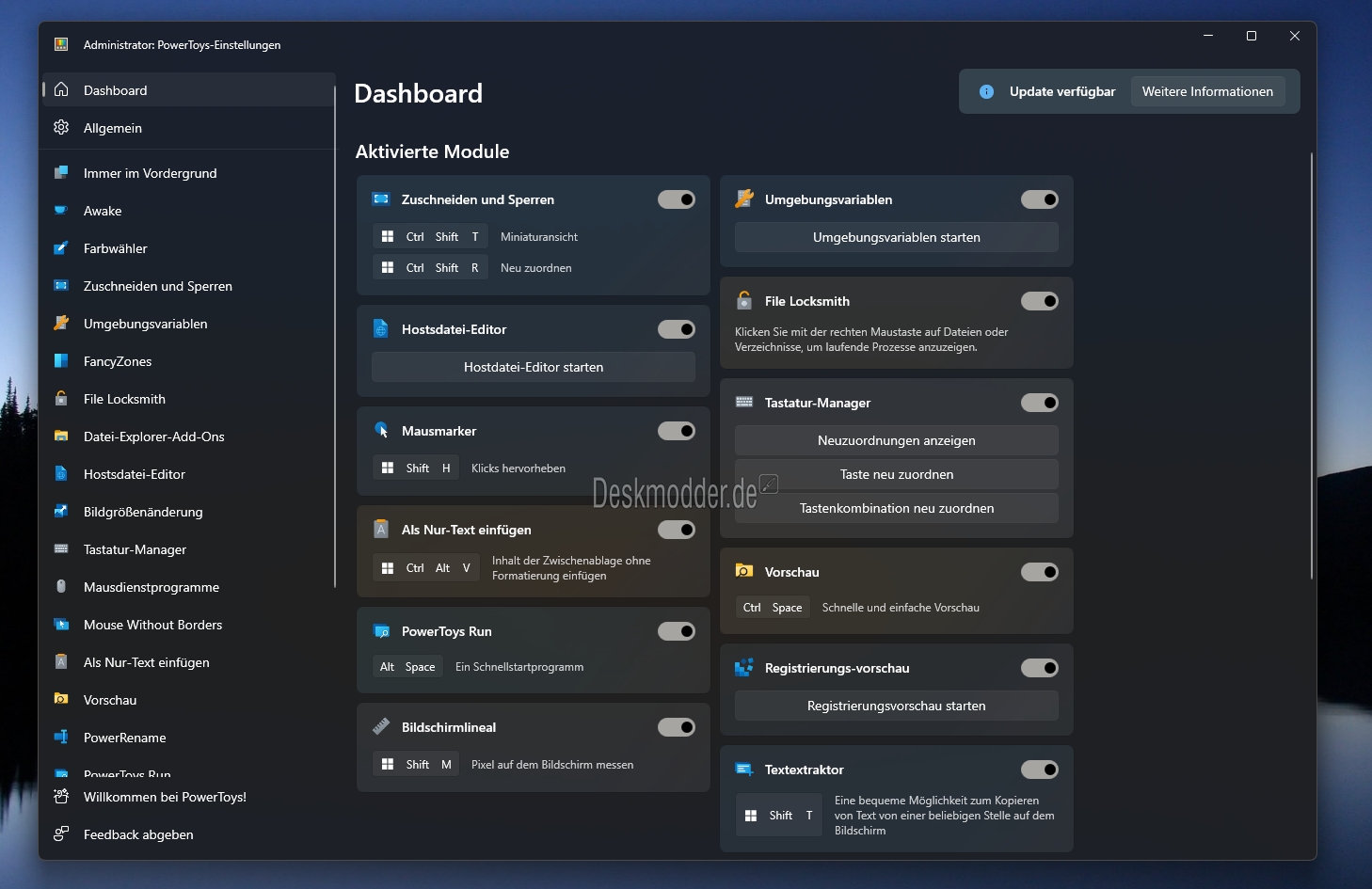Click the Registrierungs-vorschau card icon
This screenshot has height=889, width=1372.
pos(744,667)
